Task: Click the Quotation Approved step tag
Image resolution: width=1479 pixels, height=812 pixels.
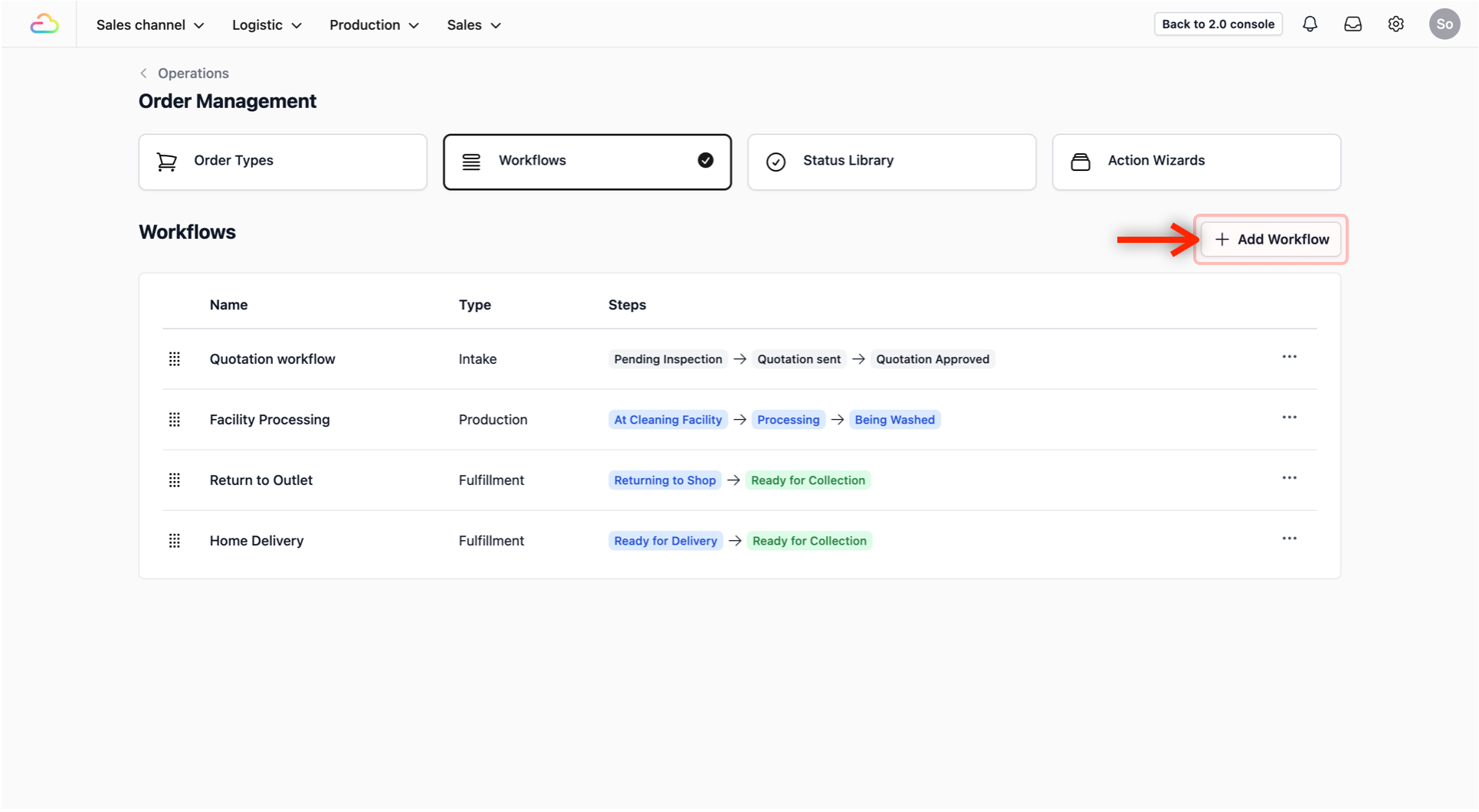Action: pyautogui.click(x=933, y=359)
